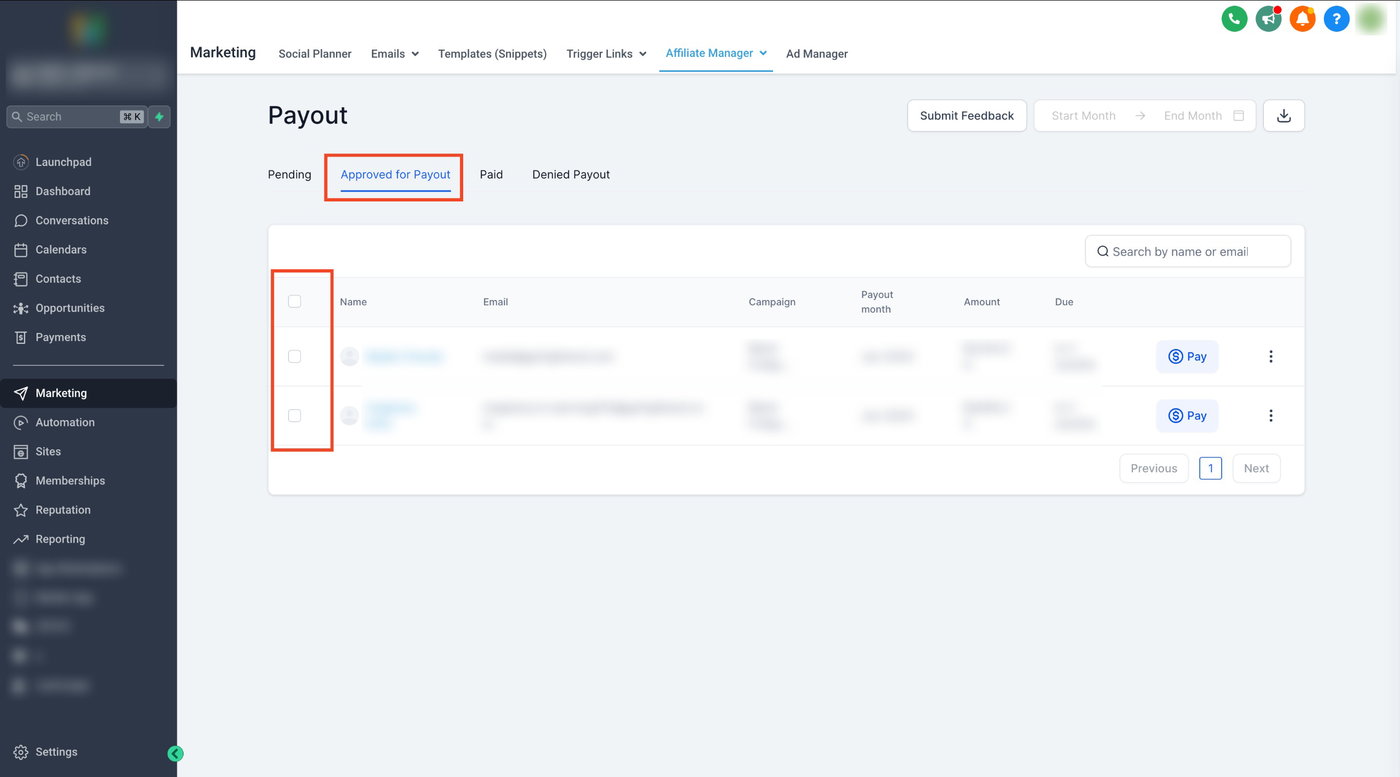Click Pay button in first row

pyautogui.click(x=1187, y=357)
